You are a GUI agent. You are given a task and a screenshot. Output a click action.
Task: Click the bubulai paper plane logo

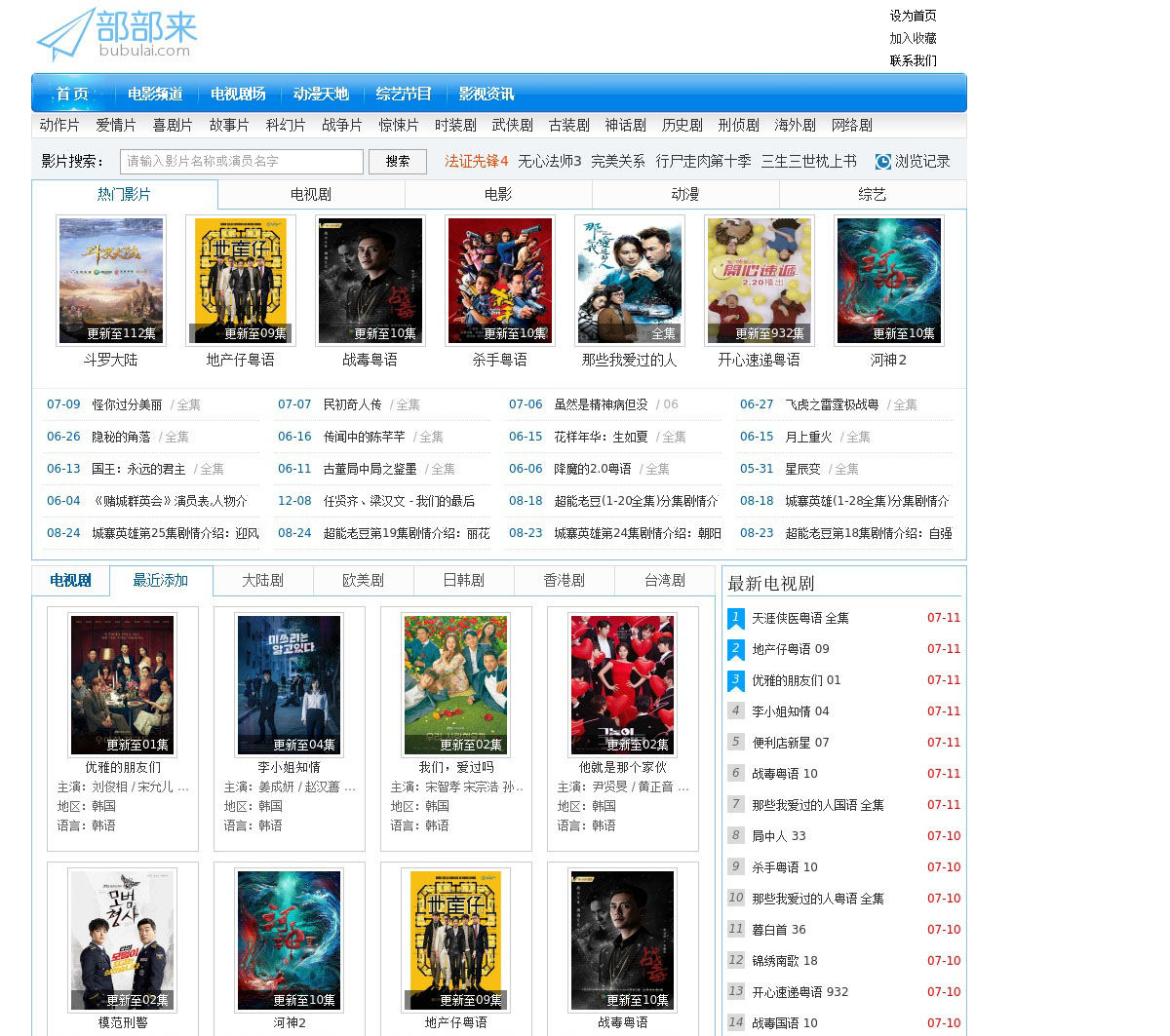[114, 35]
